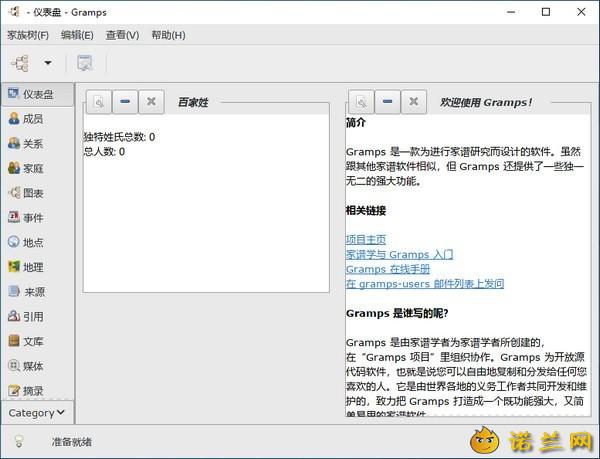Detach the 百家姓 gramplet
This screenshot has width=600, height=459.
(x=99, y=102)
